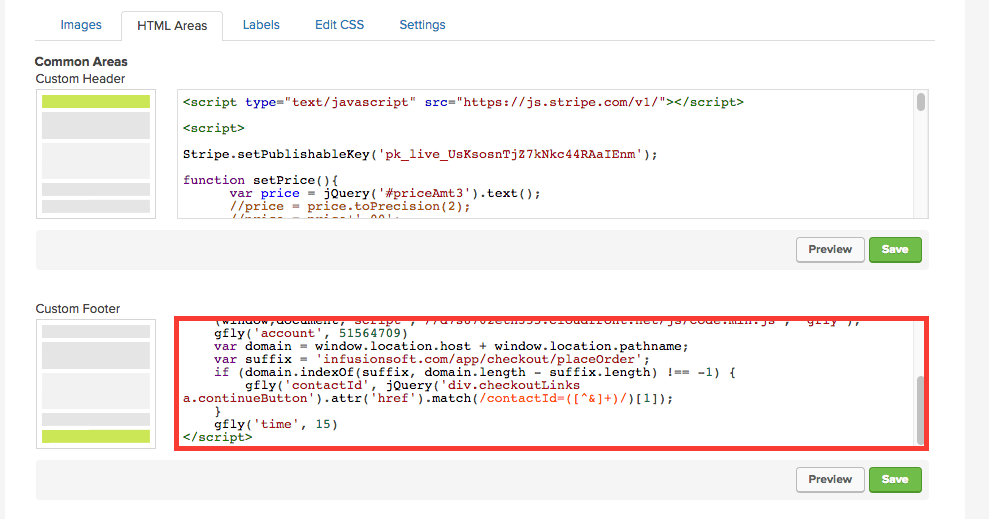Save the Custom Header code
The height and width of the screenshot is (519, 989).
click(x=895, y=250)
